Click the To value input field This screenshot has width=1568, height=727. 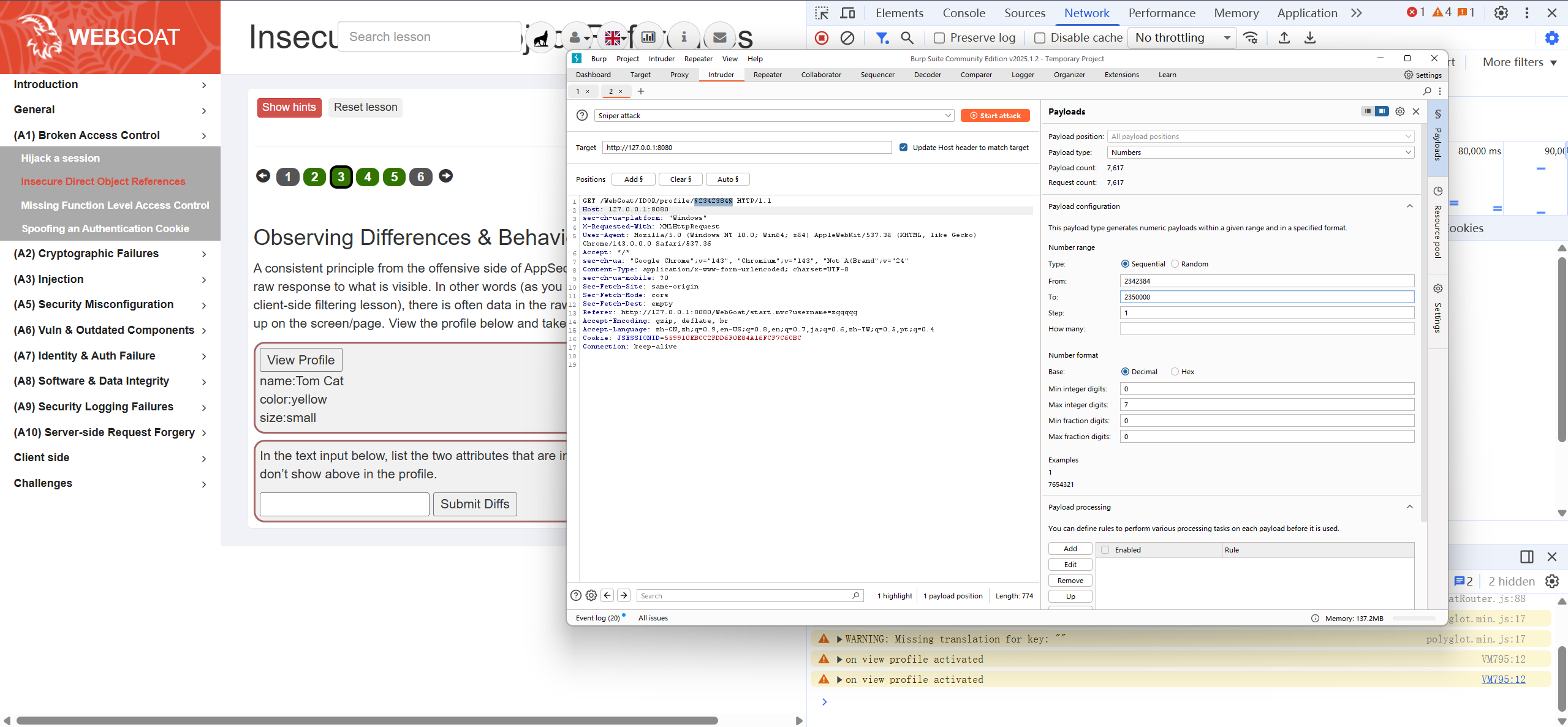pos(1267,297)
